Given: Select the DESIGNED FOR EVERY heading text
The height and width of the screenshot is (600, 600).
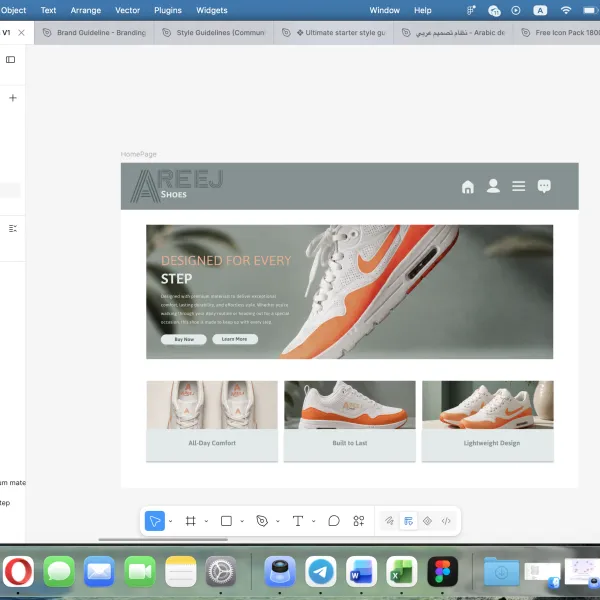Looking at the screenshot, I should [226, 261].
